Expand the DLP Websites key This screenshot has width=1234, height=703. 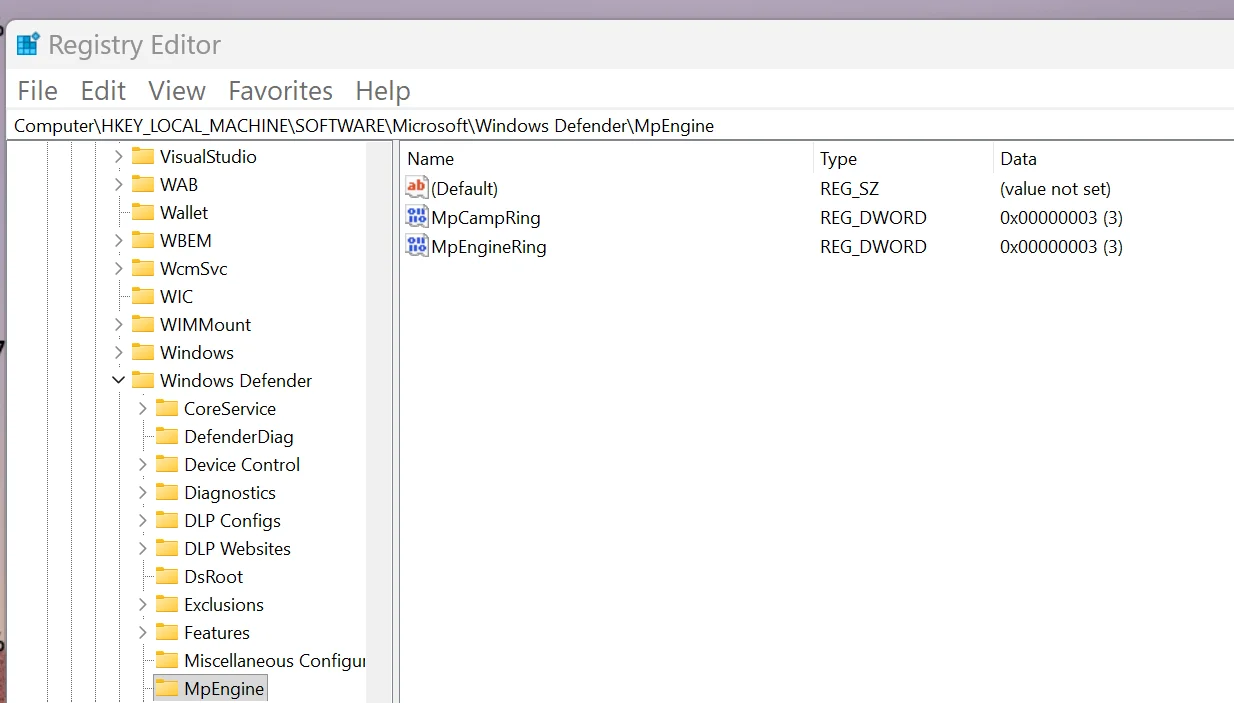tap(143, 548)
